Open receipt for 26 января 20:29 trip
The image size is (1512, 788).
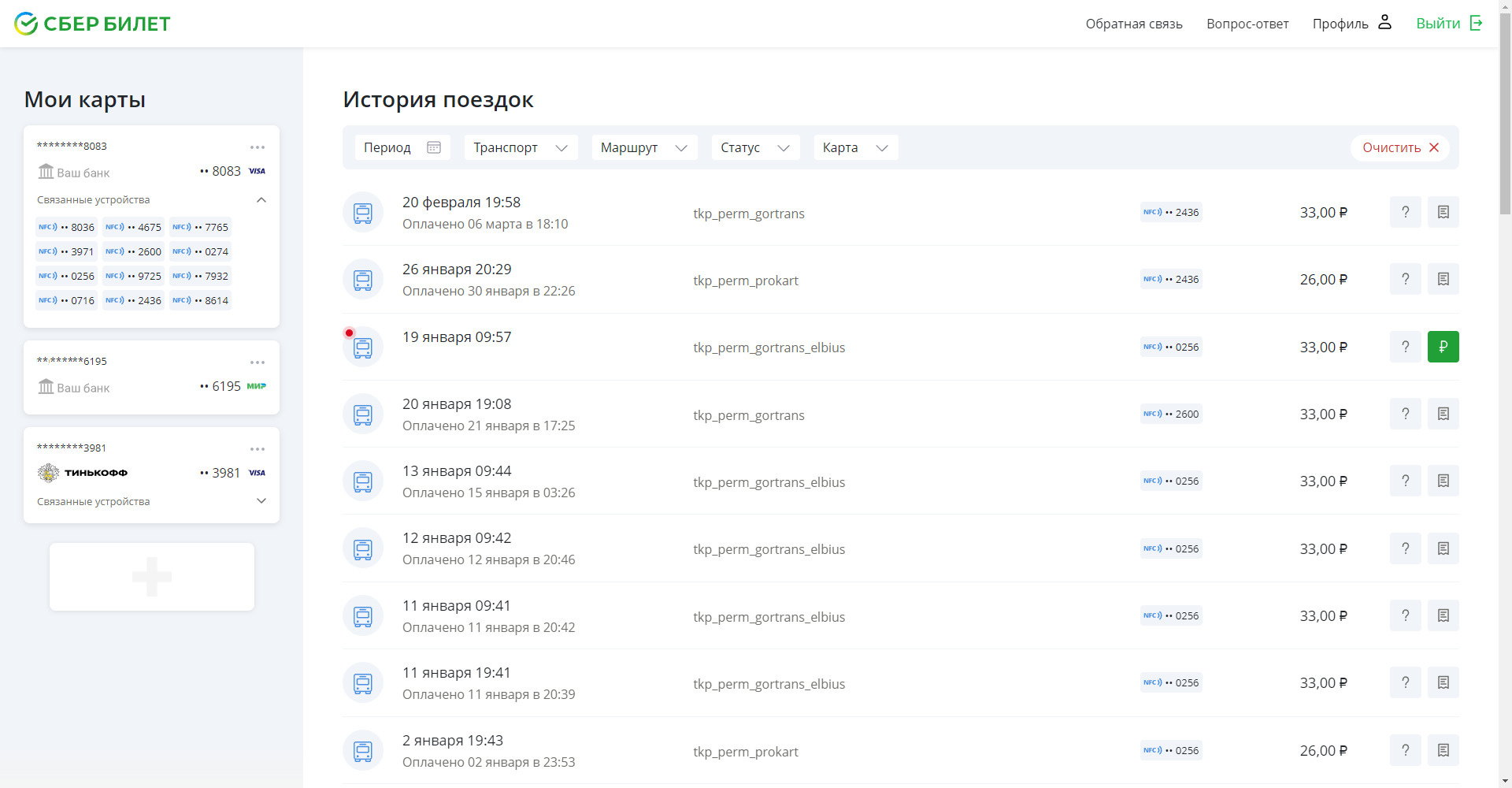(1443, 279)
